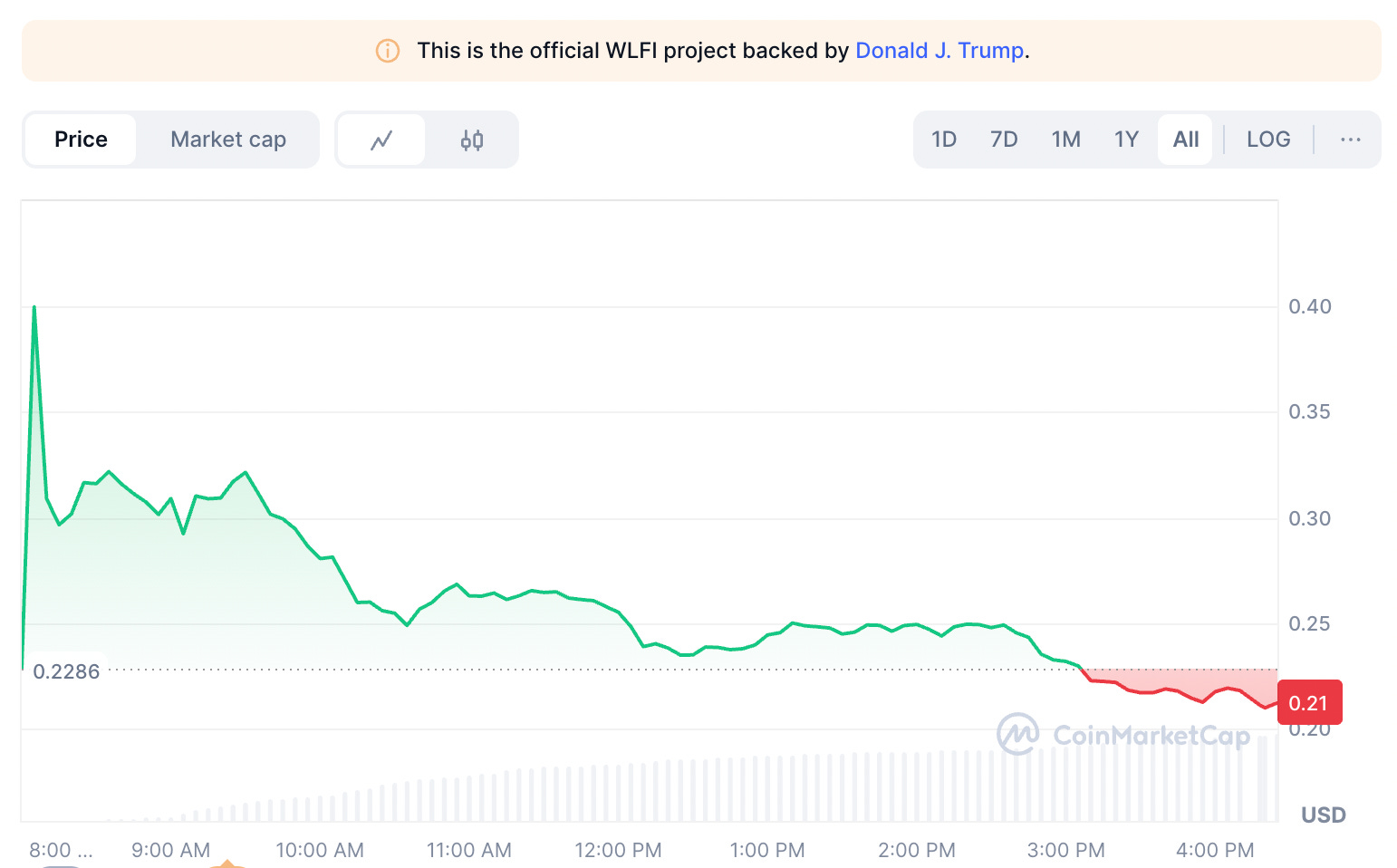Click the 3:00 PM time axis label
Image resolution: width=1397 pixels, height=868 pixels.
point(1066,850)
